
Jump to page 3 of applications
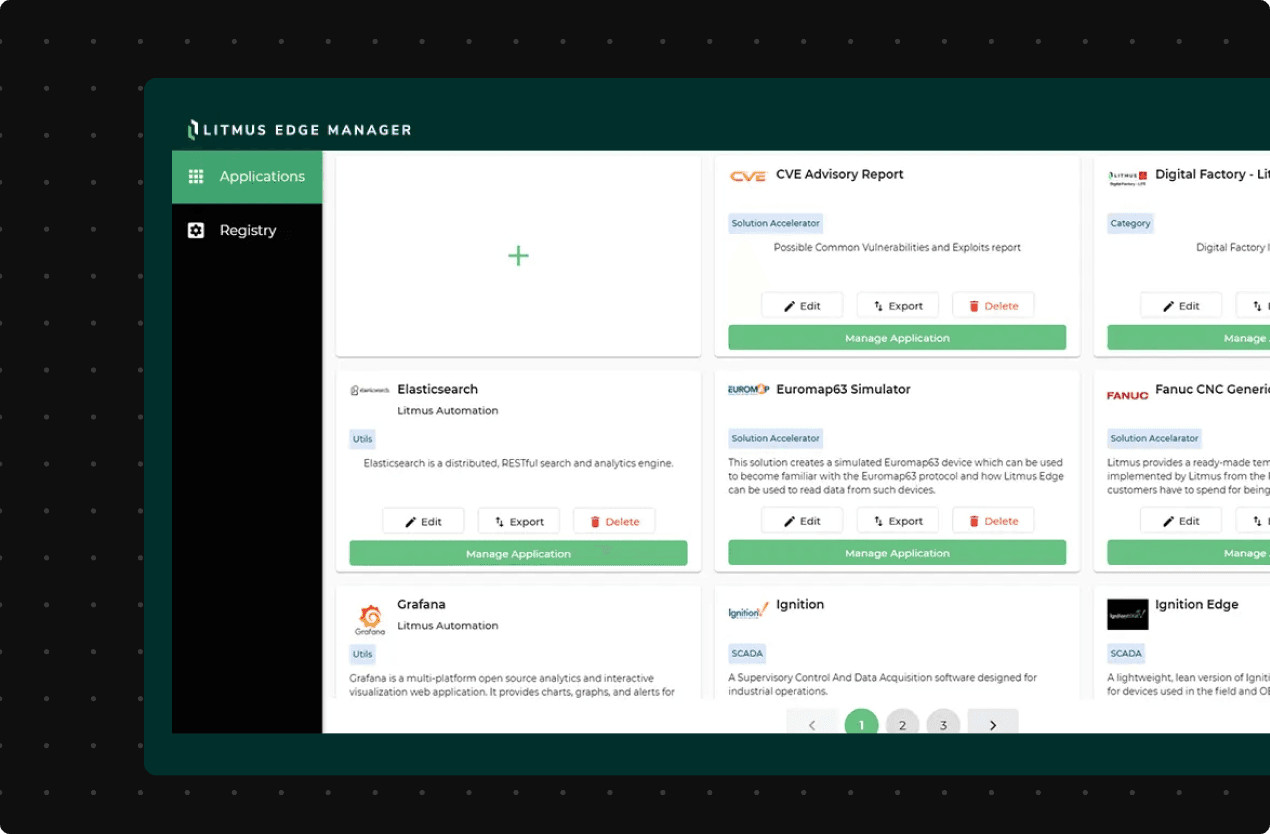click(x=943, y=725)
